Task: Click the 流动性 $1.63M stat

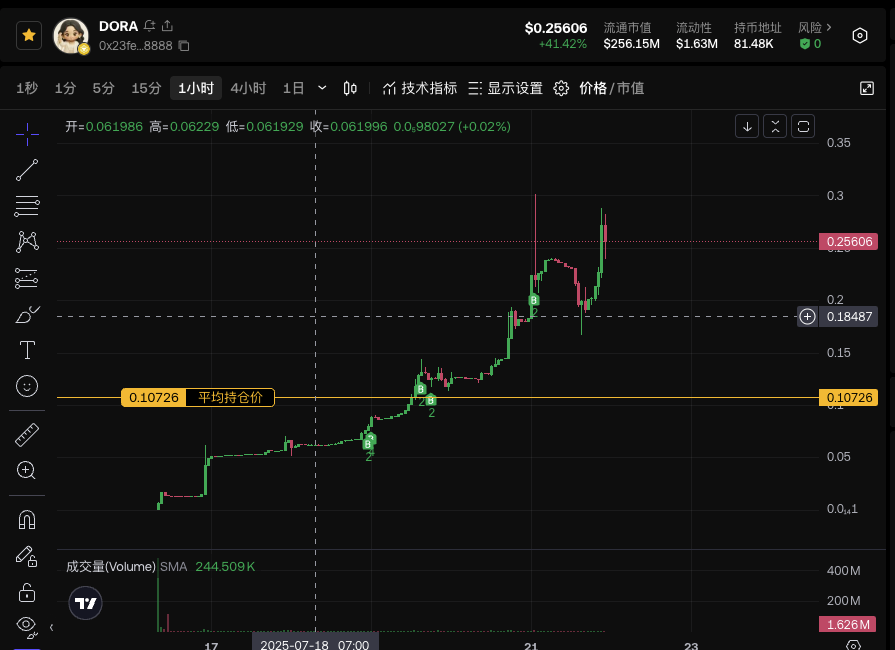Action: click(x=696, y=35)
